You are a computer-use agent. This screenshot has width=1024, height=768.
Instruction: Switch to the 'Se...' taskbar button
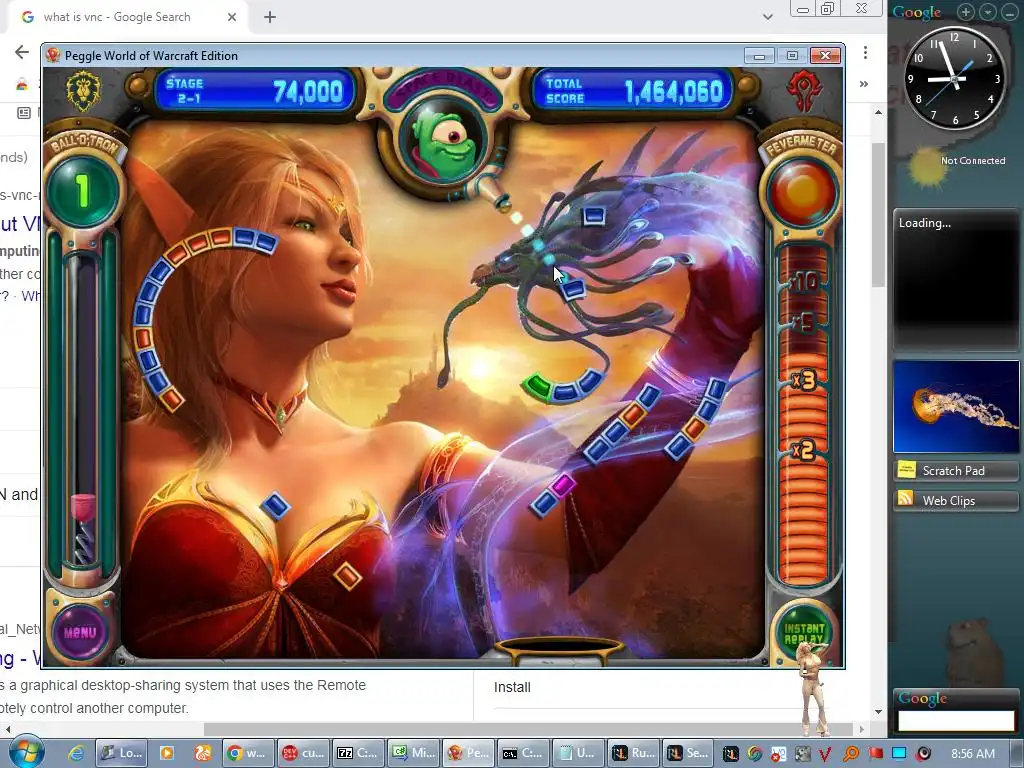(x=688, y=753)
